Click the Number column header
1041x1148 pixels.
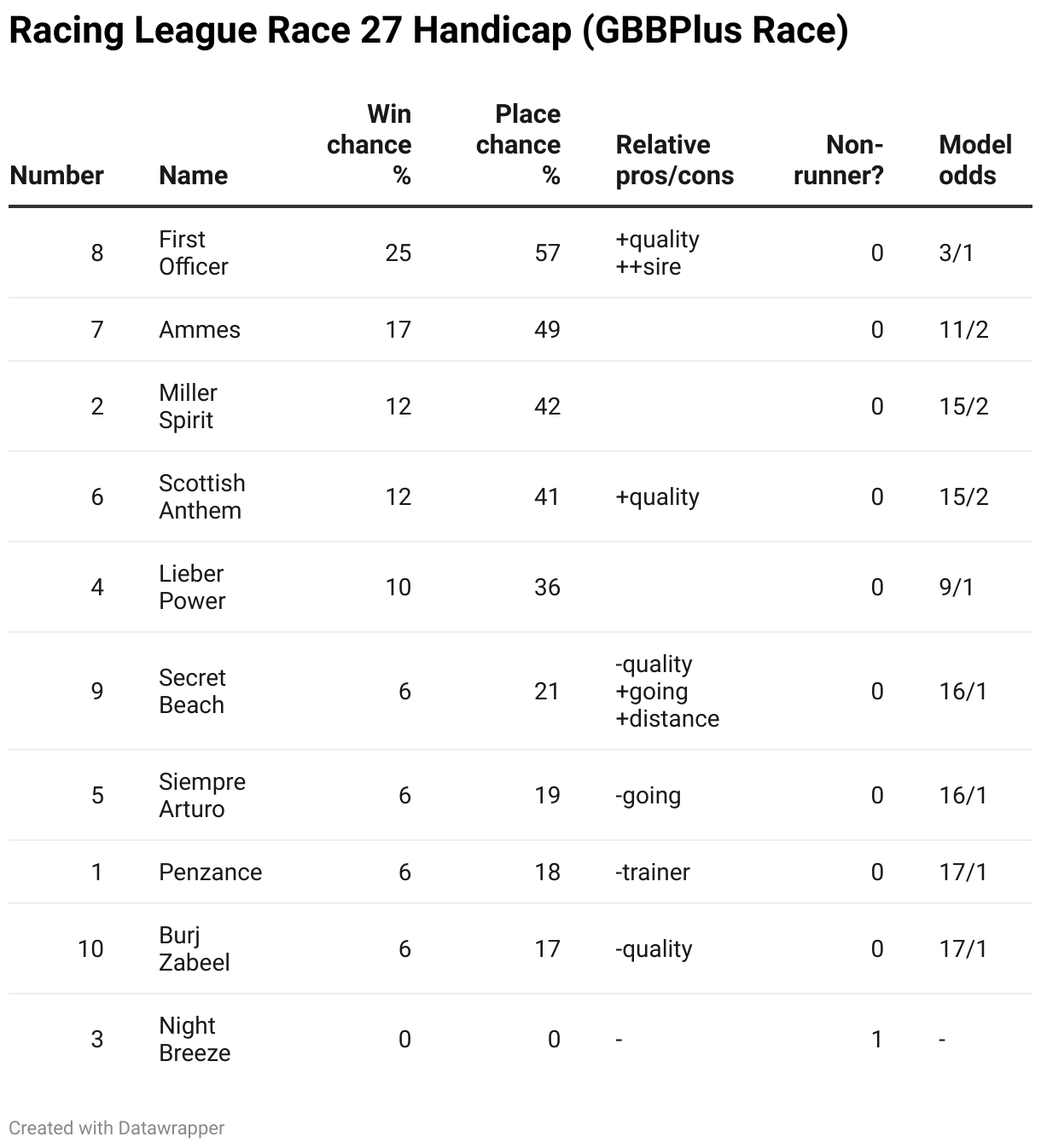[56, 175]
